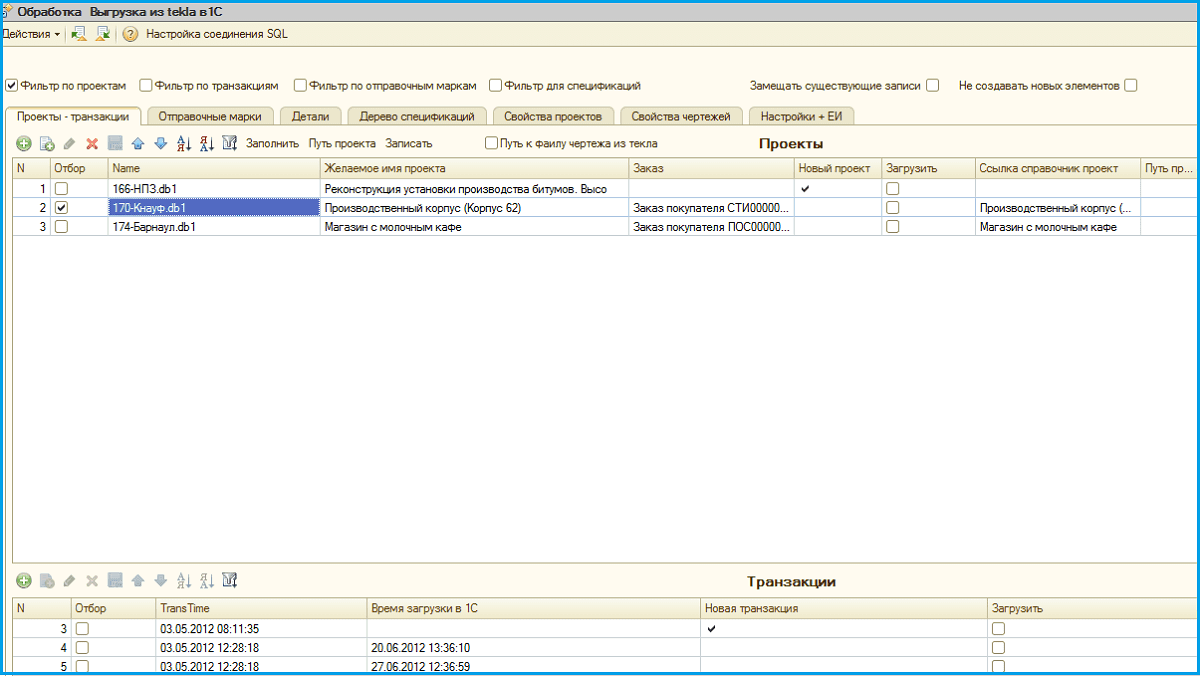
Task: Click the help question mark icon
Action: [130, 34]
